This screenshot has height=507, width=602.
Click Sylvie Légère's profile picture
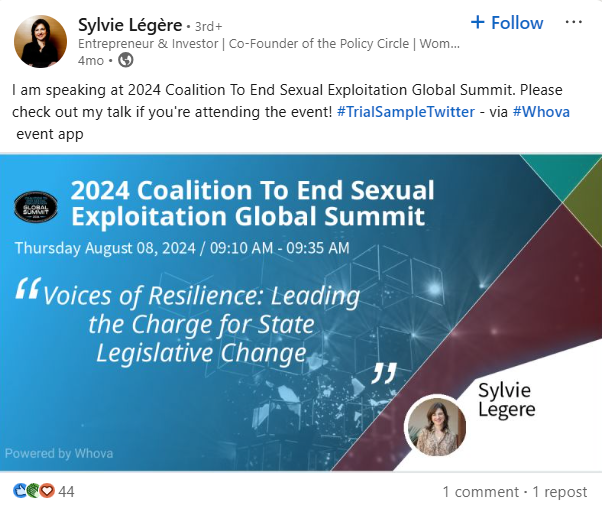40,40
